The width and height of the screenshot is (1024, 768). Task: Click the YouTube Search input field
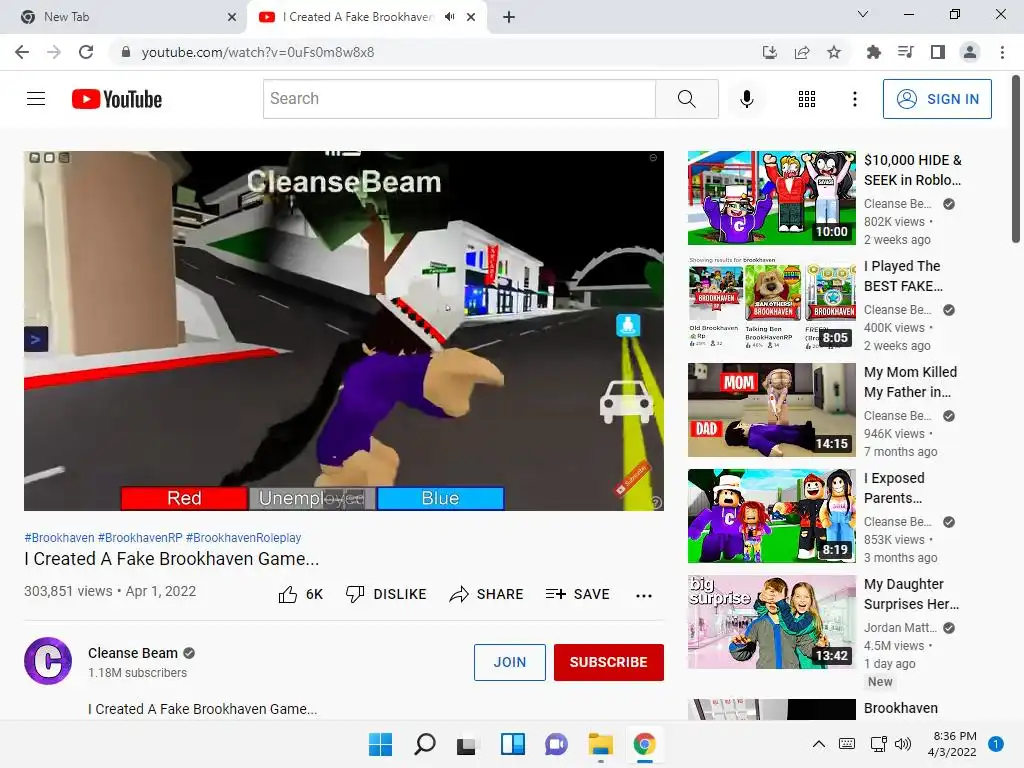459,99
